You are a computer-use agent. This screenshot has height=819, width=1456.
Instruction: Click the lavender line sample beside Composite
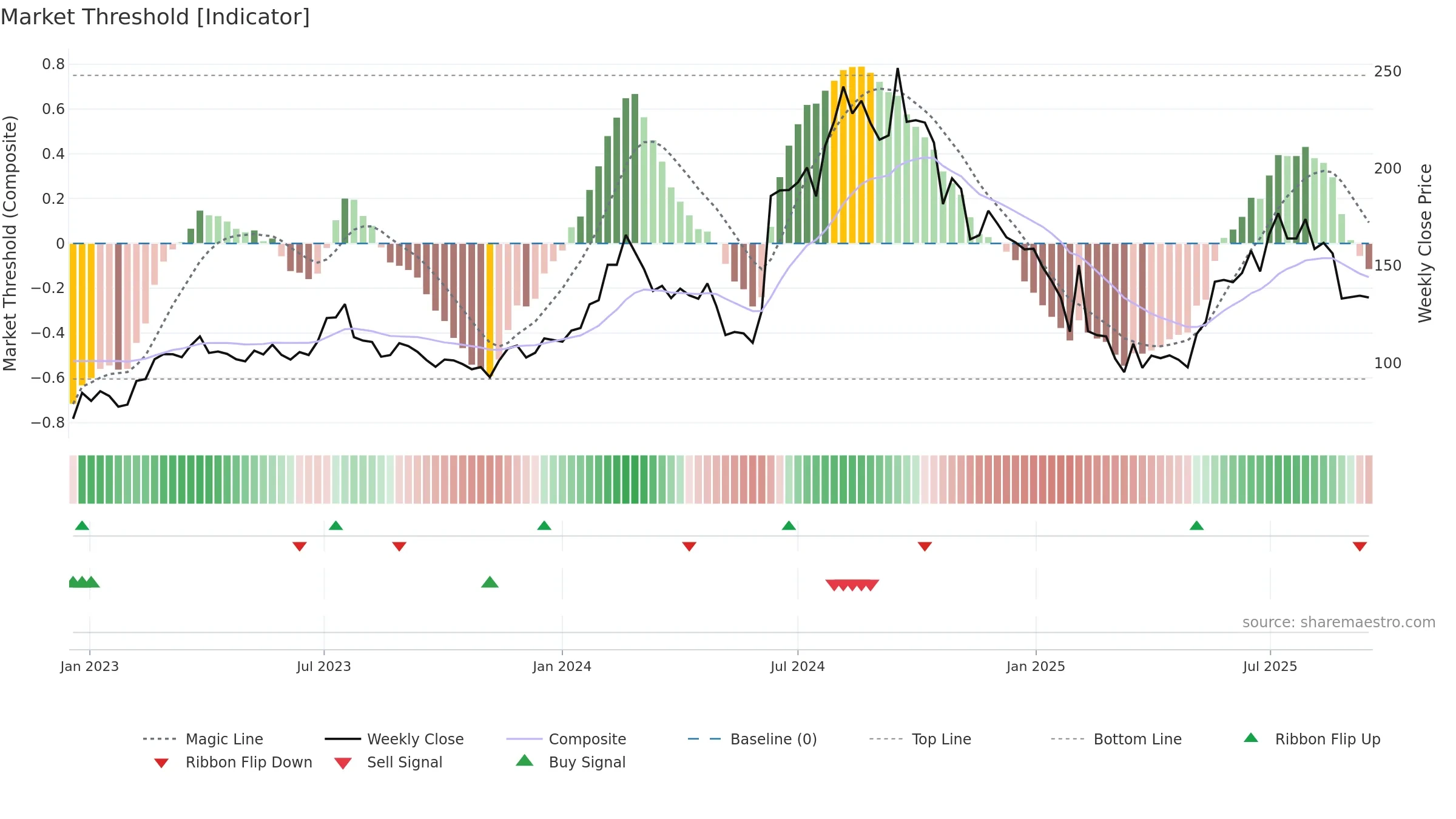(x=524, y=739)
